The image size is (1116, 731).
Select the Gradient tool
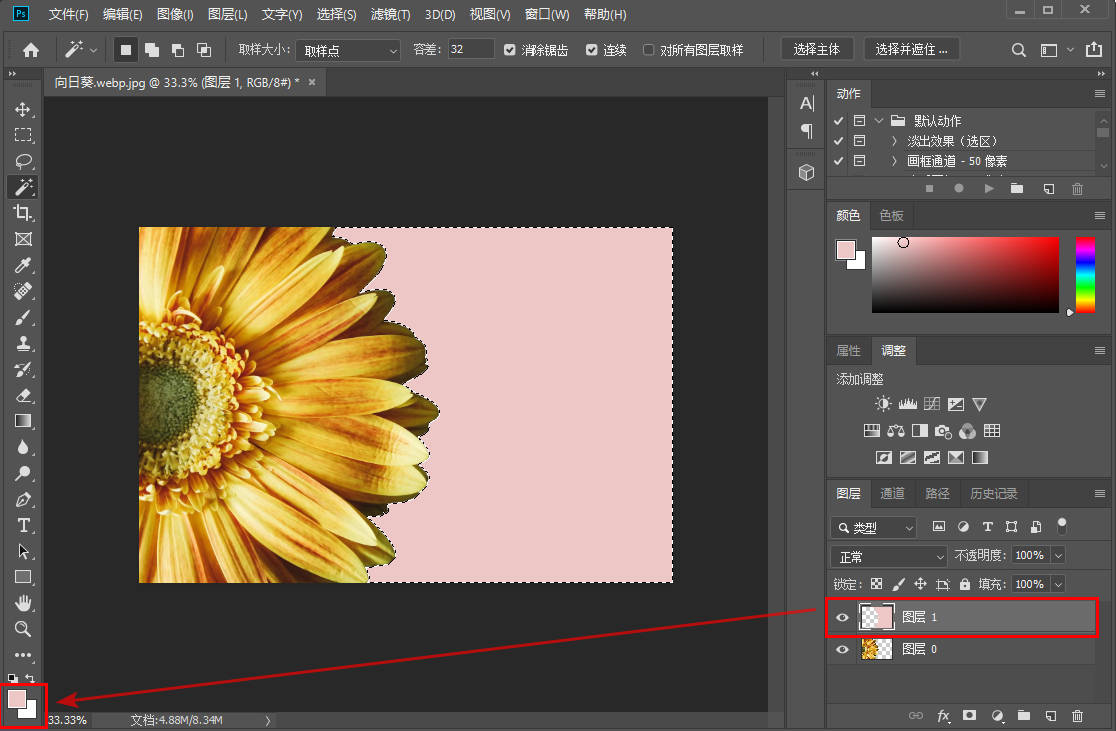point(23,421)
